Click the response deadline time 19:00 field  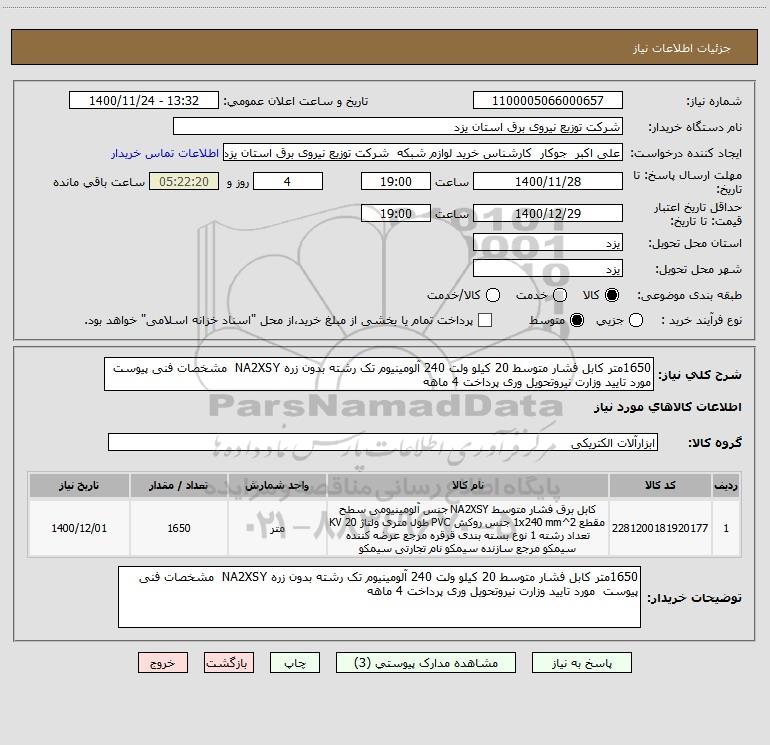396,181
